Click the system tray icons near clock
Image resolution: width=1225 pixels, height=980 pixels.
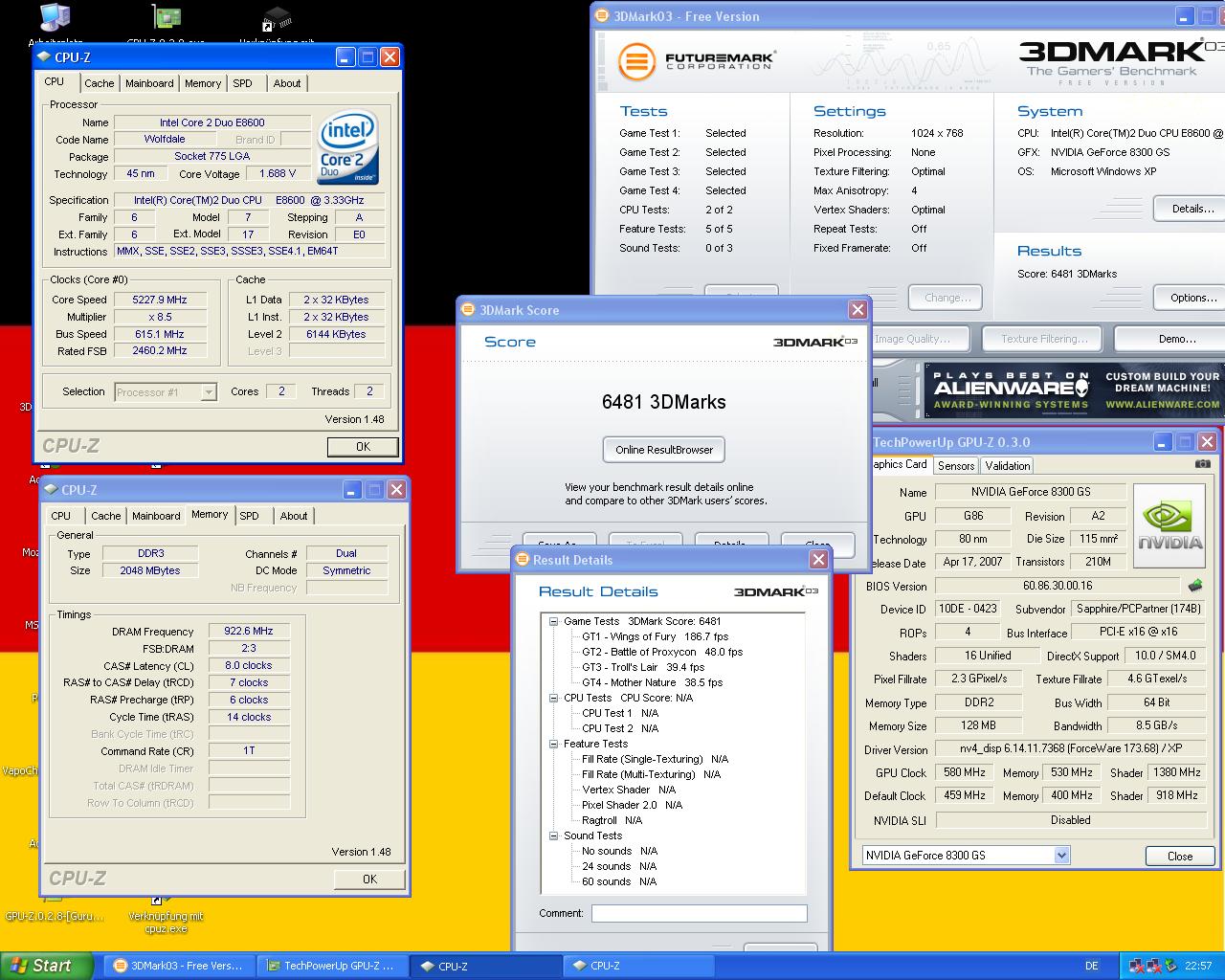[1154, 966]
